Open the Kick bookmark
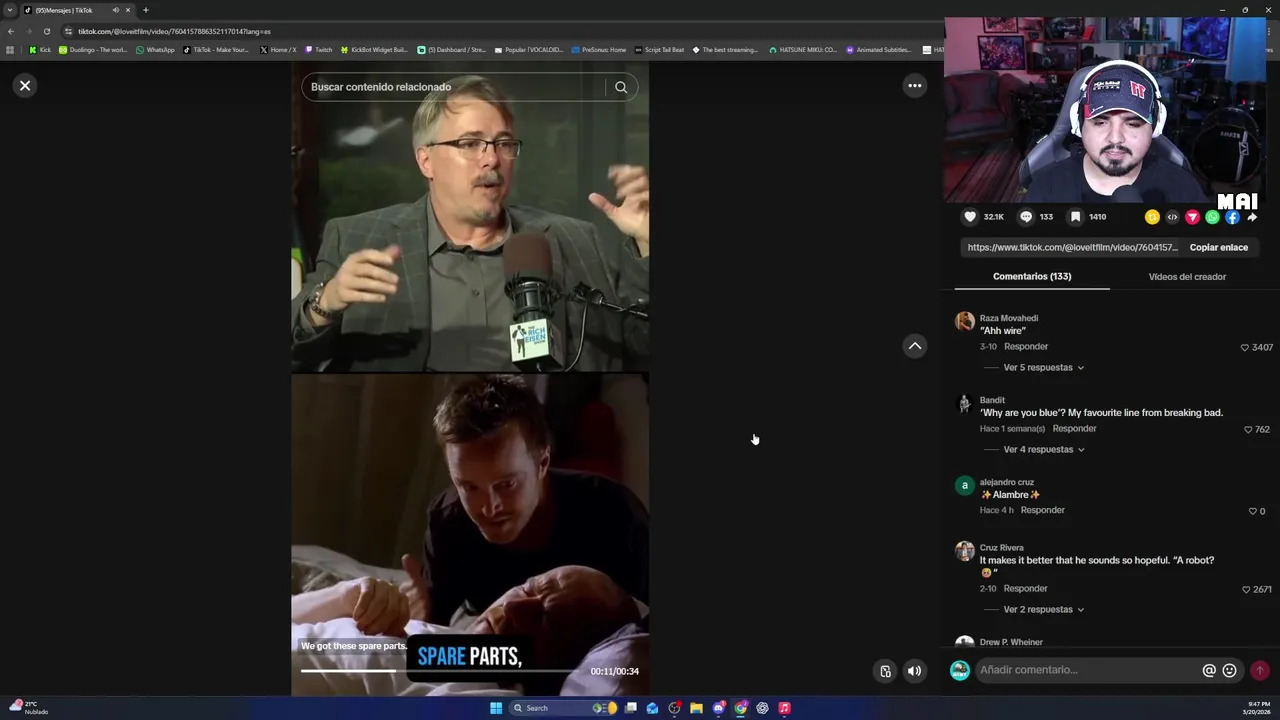 40,50
